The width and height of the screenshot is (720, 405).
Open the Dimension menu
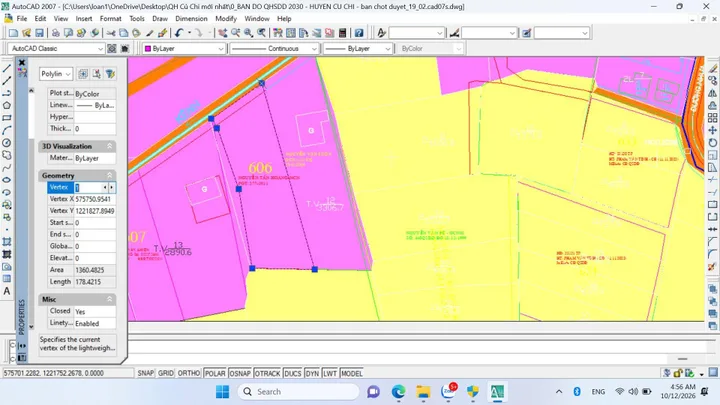191,19
